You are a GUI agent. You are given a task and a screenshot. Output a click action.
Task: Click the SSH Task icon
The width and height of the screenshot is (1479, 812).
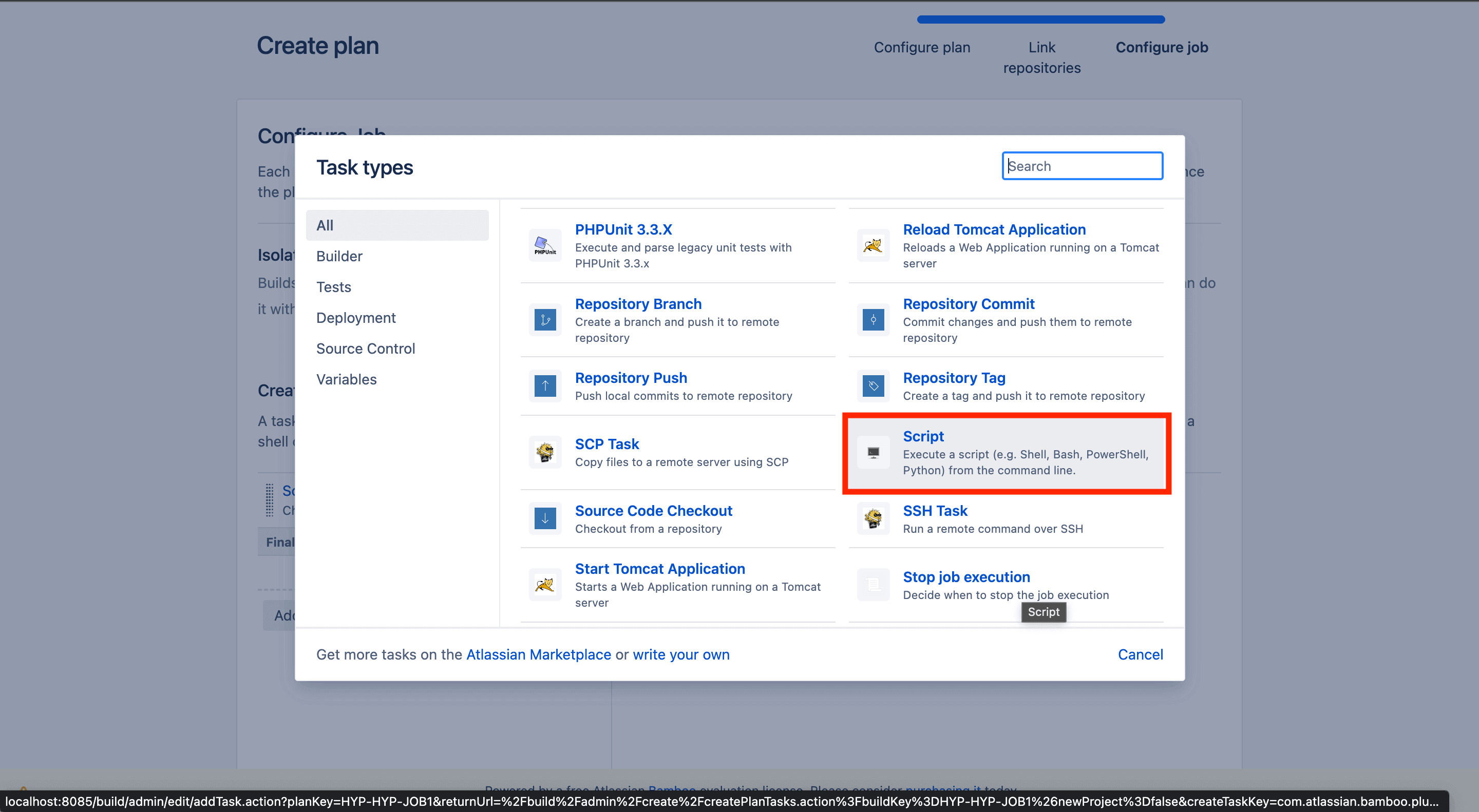[873, 518]
